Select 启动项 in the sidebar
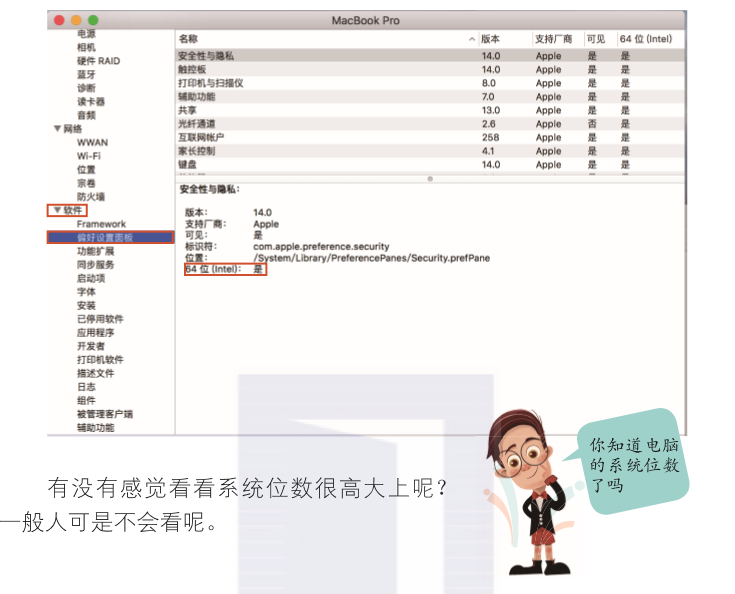Viewport: 735px width, 594px height. coord(91,278)
